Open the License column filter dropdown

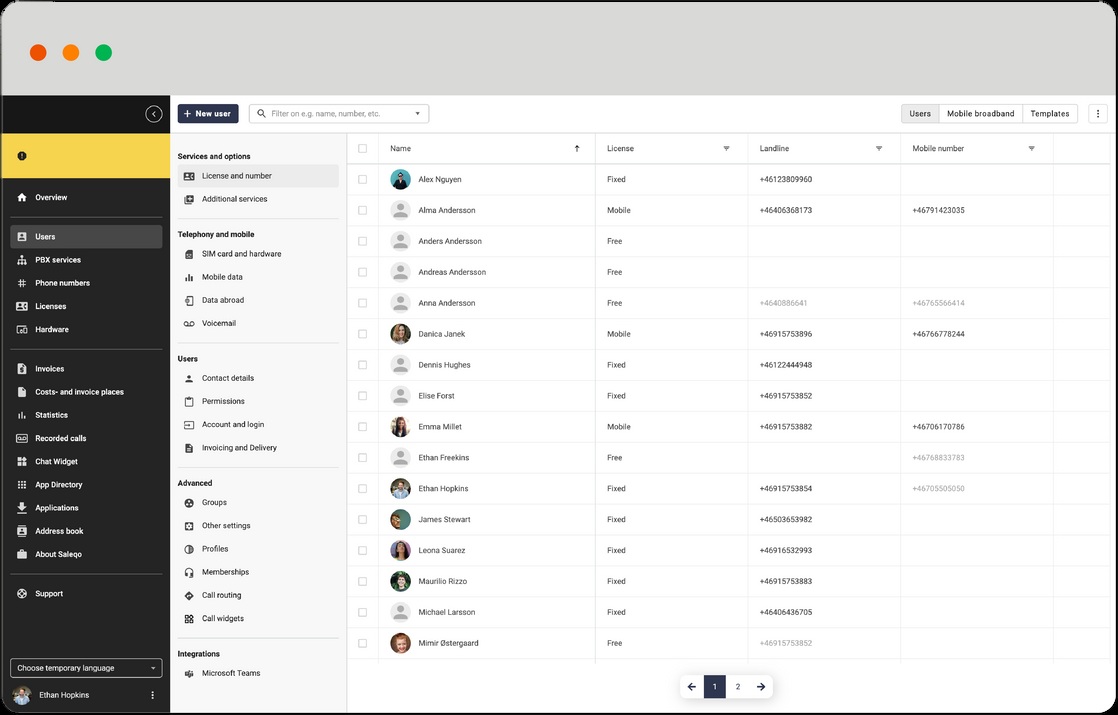click(726, 148)
